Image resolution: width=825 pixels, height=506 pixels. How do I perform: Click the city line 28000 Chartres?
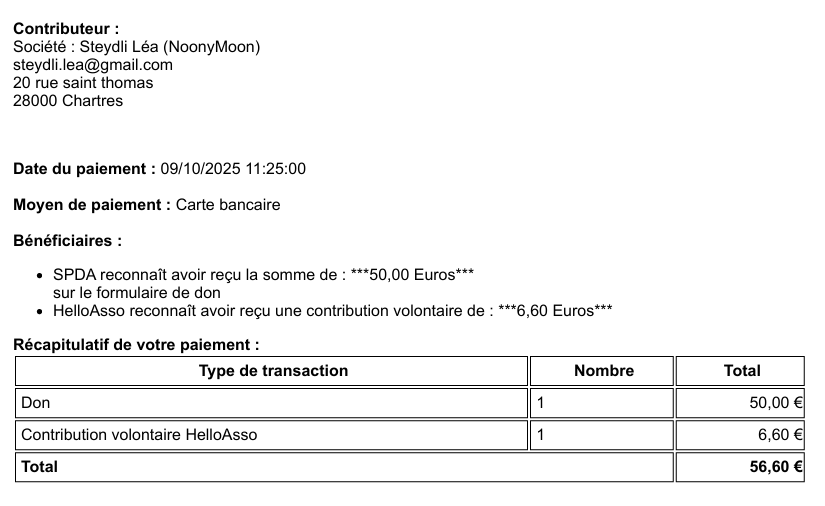68,101
